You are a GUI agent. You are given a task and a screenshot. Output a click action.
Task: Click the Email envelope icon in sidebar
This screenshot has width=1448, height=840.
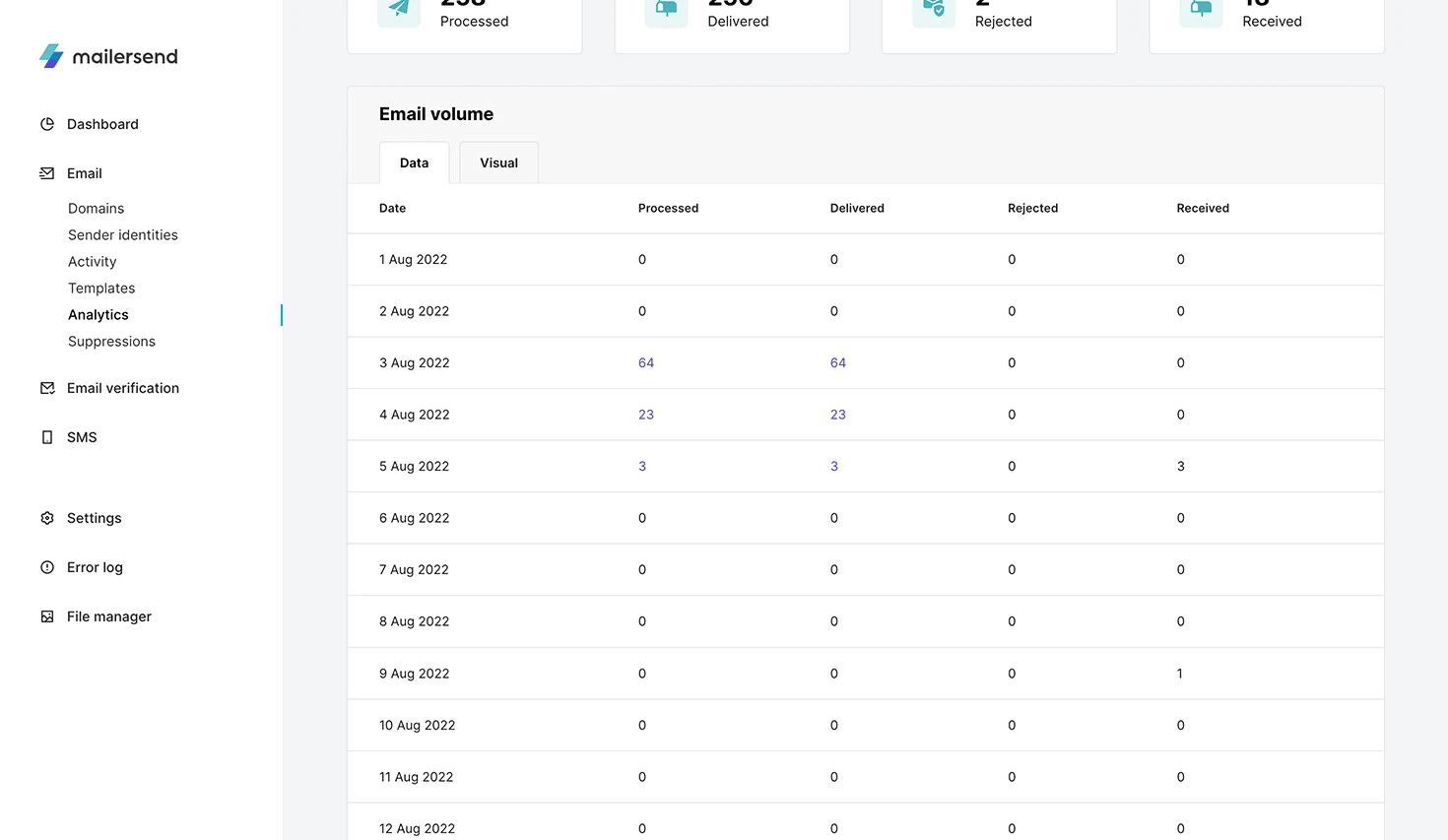47,173
